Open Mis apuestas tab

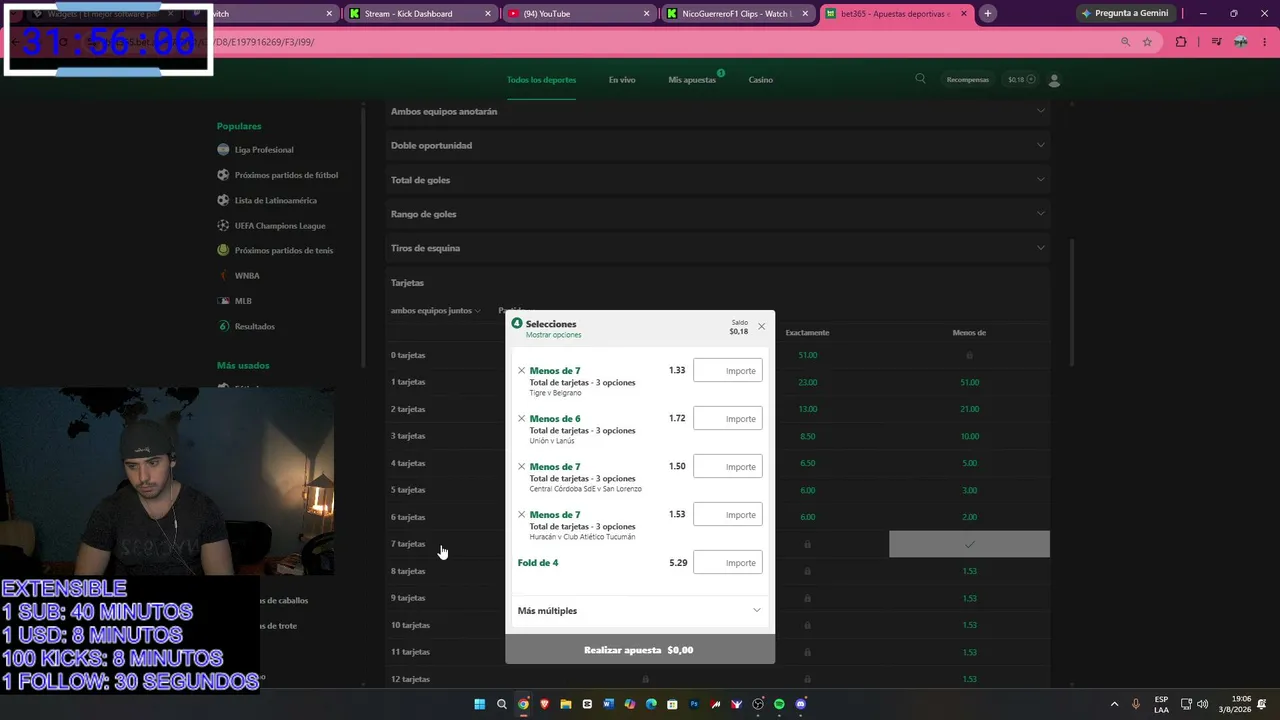point(692,80)
